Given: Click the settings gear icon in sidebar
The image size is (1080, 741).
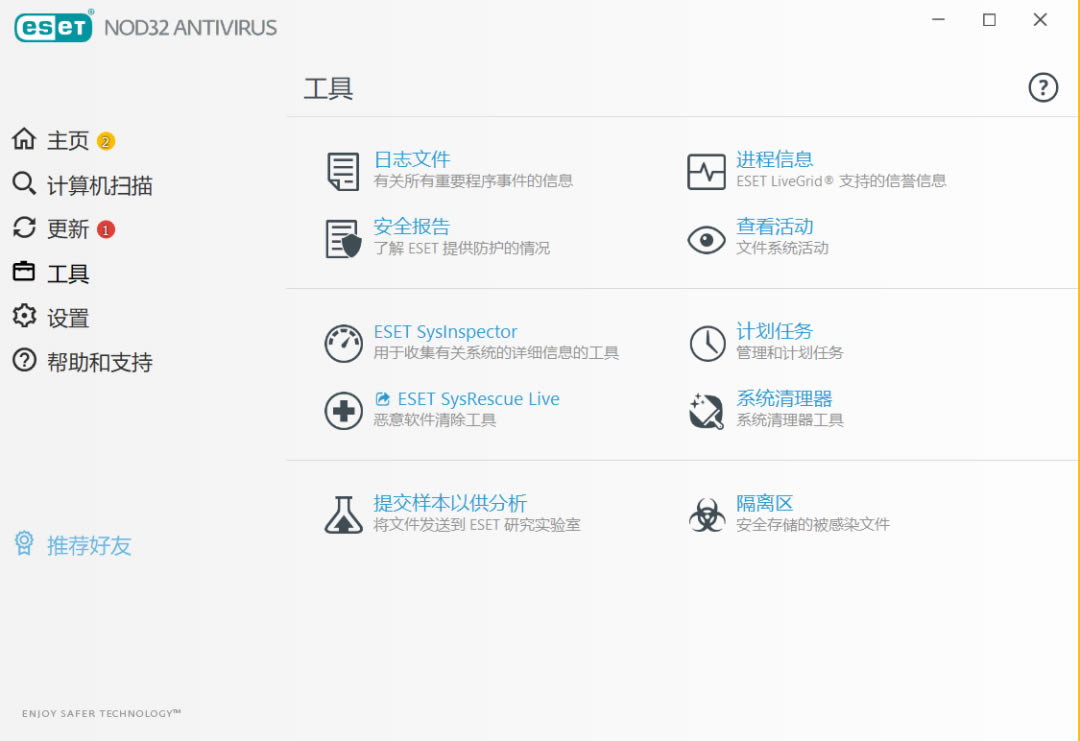Looking at the screenshot, I should click(x=24, y=316).
